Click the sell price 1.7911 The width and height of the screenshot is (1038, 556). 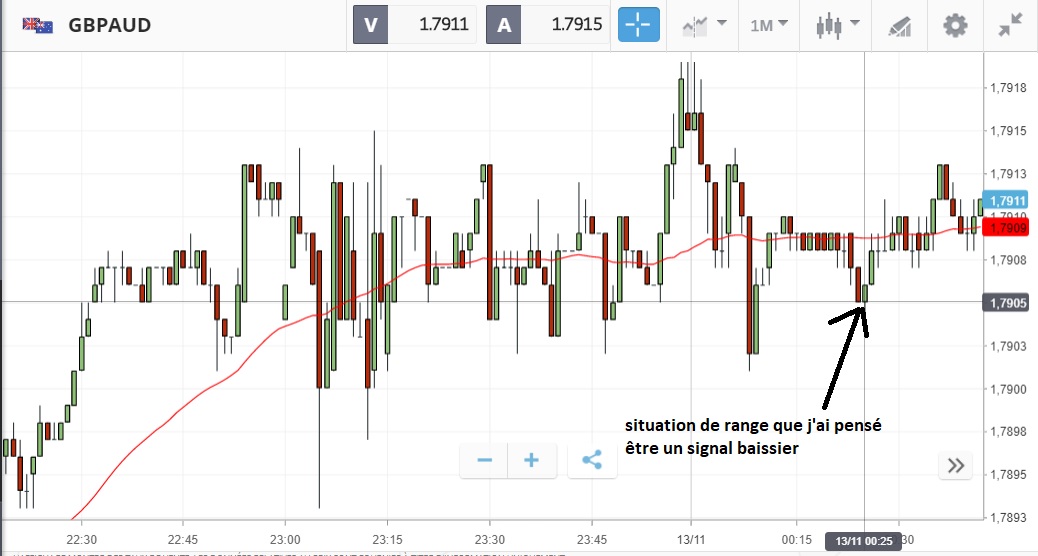tap(444, 24)
